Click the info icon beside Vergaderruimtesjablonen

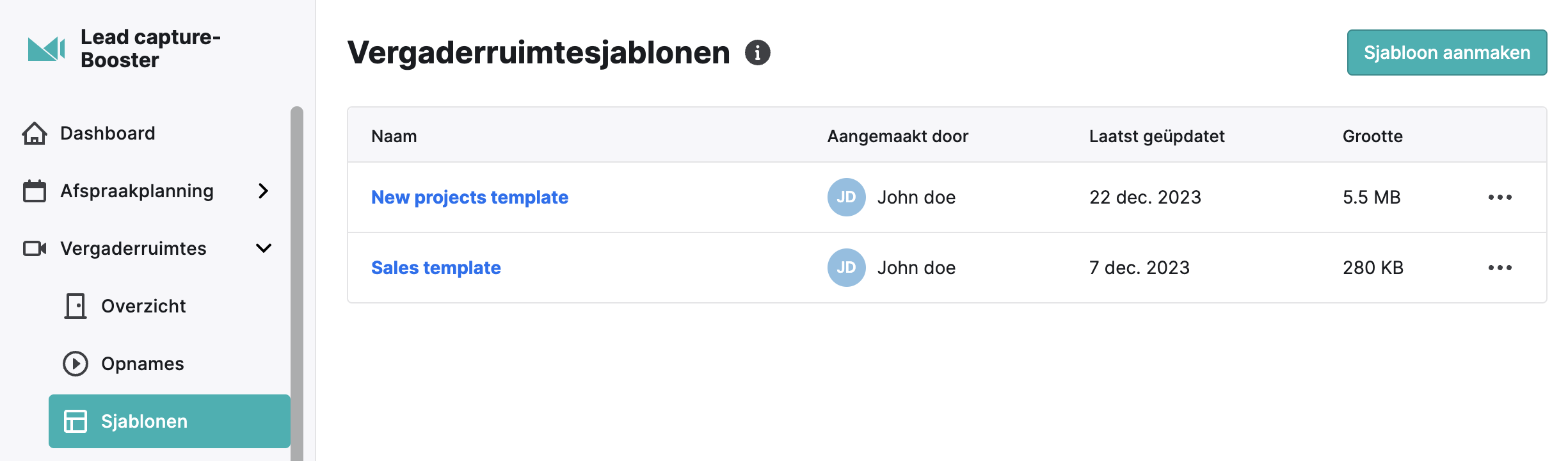point(758,53)
